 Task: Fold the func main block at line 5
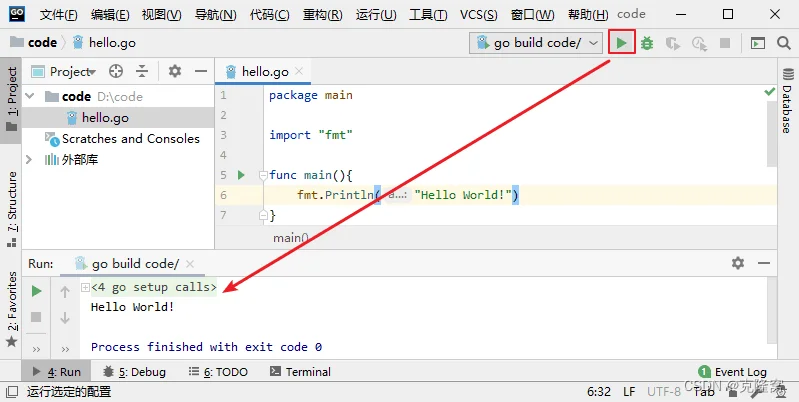point(263,175)
